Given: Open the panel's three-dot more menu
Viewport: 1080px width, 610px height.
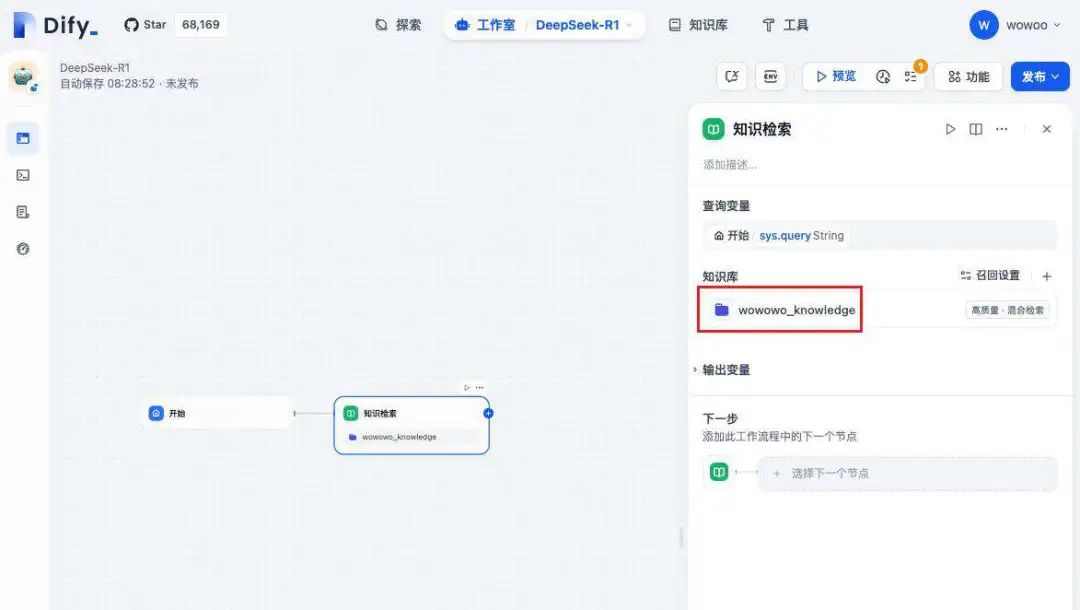Looking at the screenshot, I should coord(1001,129).
